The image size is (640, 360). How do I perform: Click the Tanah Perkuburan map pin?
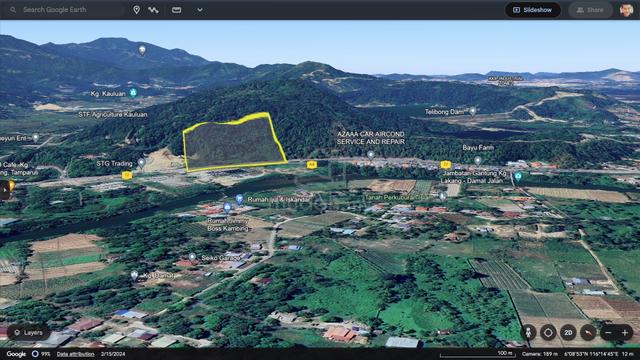443,196
